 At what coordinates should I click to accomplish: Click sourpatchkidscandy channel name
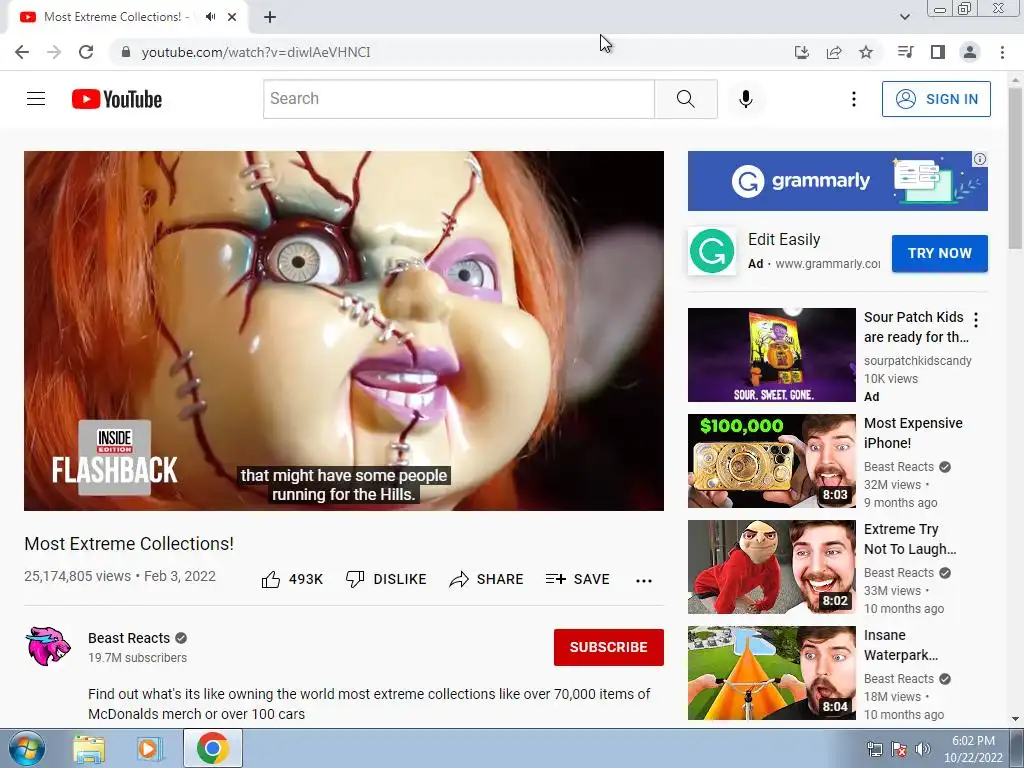(x=918, y=361)
